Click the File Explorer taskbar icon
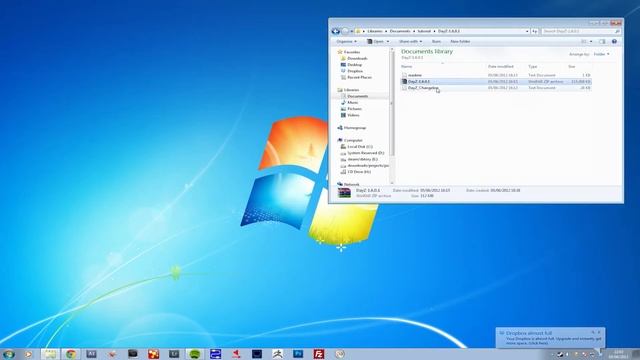Viewport: 640px width, 360px height. pyautogui.click(x=50, y=354)
